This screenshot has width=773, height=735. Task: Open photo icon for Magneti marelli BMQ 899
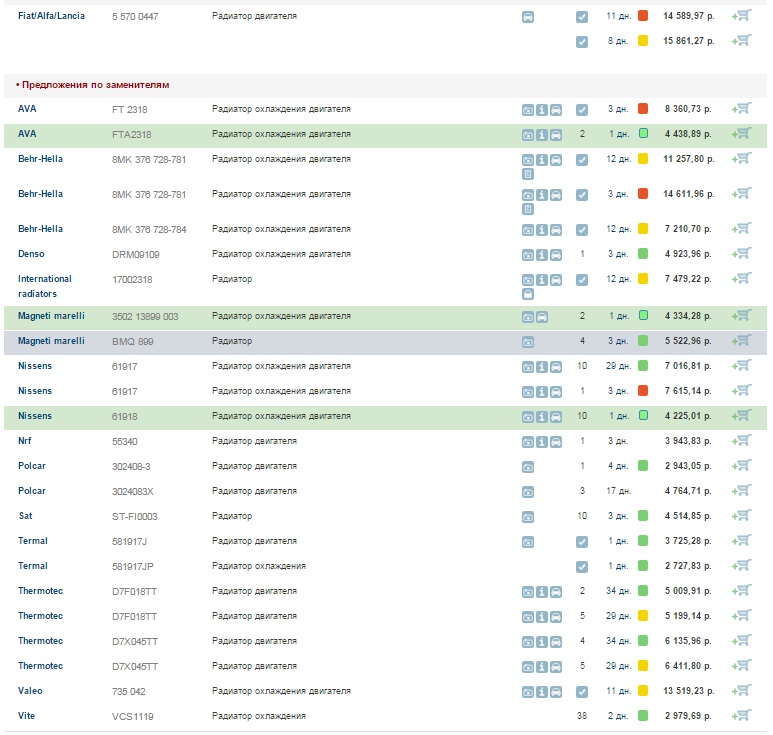pyautogui.click(x=528, y=342)
